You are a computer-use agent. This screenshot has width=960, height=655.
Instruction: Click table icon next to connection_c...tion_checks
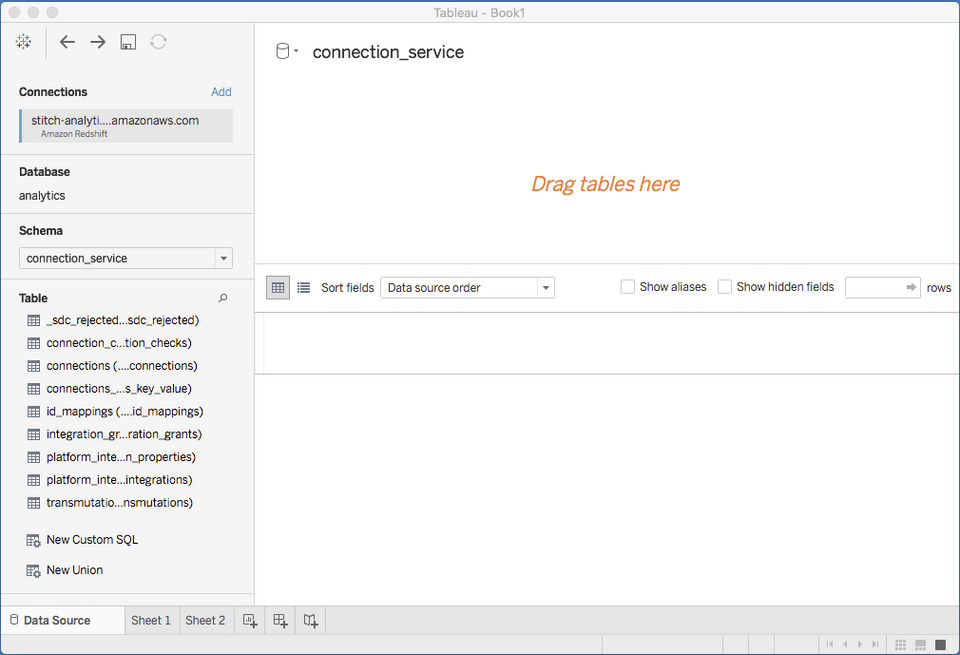pyautogui.click(x=34, y=343)
